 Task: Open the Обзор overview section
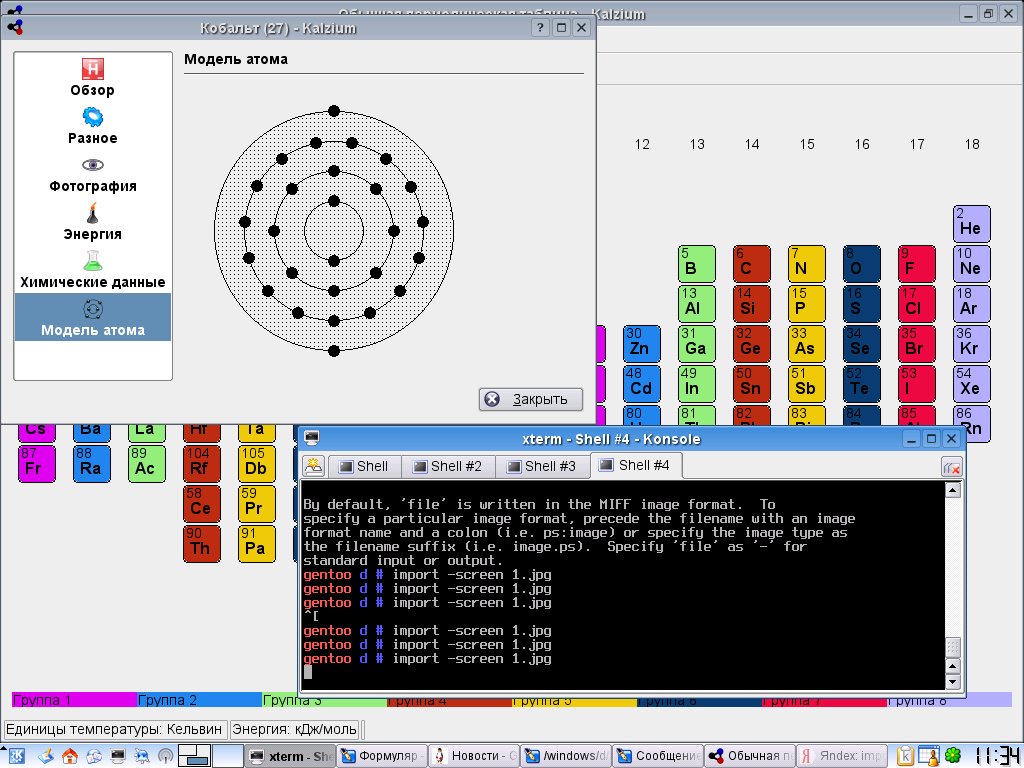tap(92, 77)
